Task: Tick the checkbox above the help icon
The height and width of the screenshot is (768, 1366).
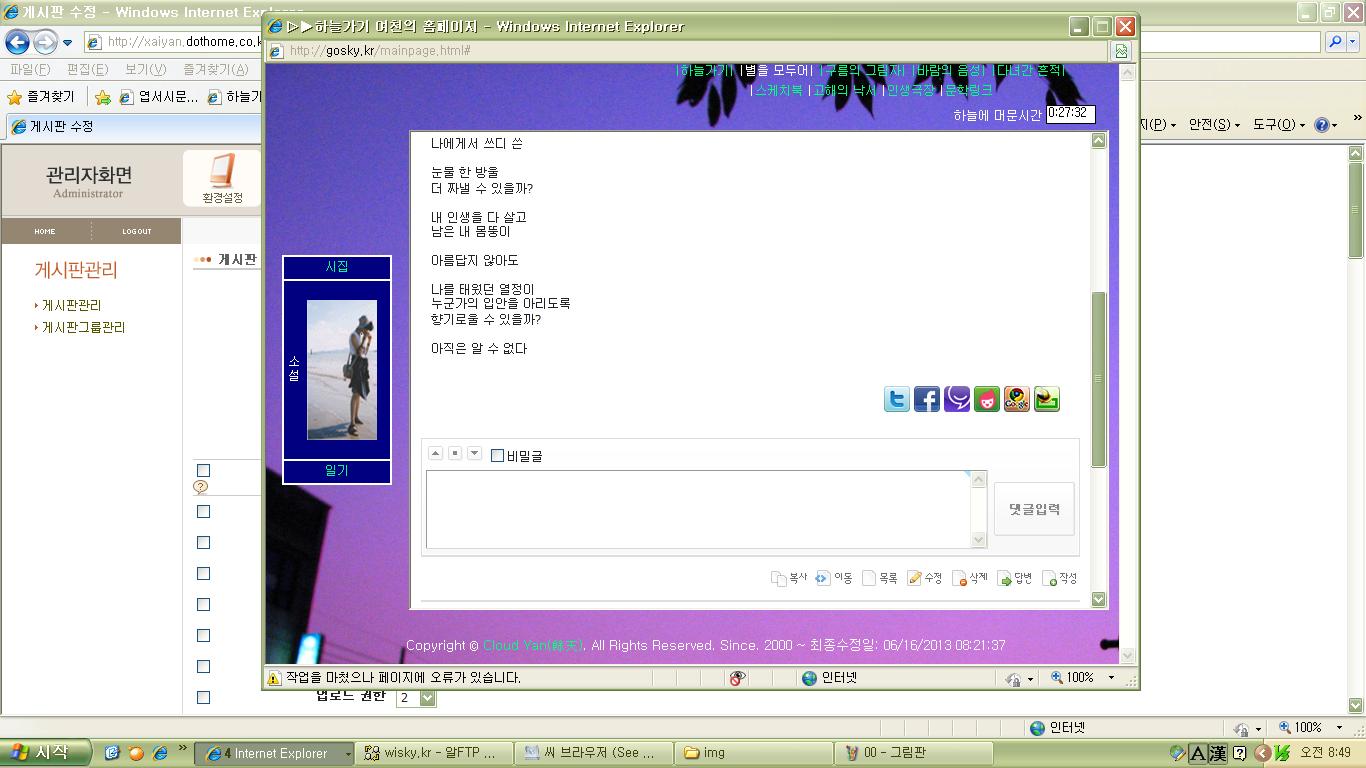Action: 203,470
